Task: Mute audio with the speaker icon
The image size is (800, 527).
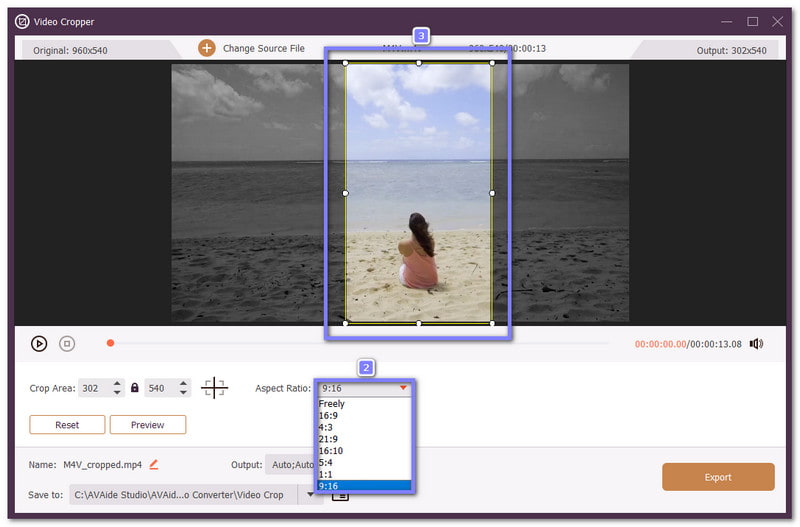Action: pos(756,344)
